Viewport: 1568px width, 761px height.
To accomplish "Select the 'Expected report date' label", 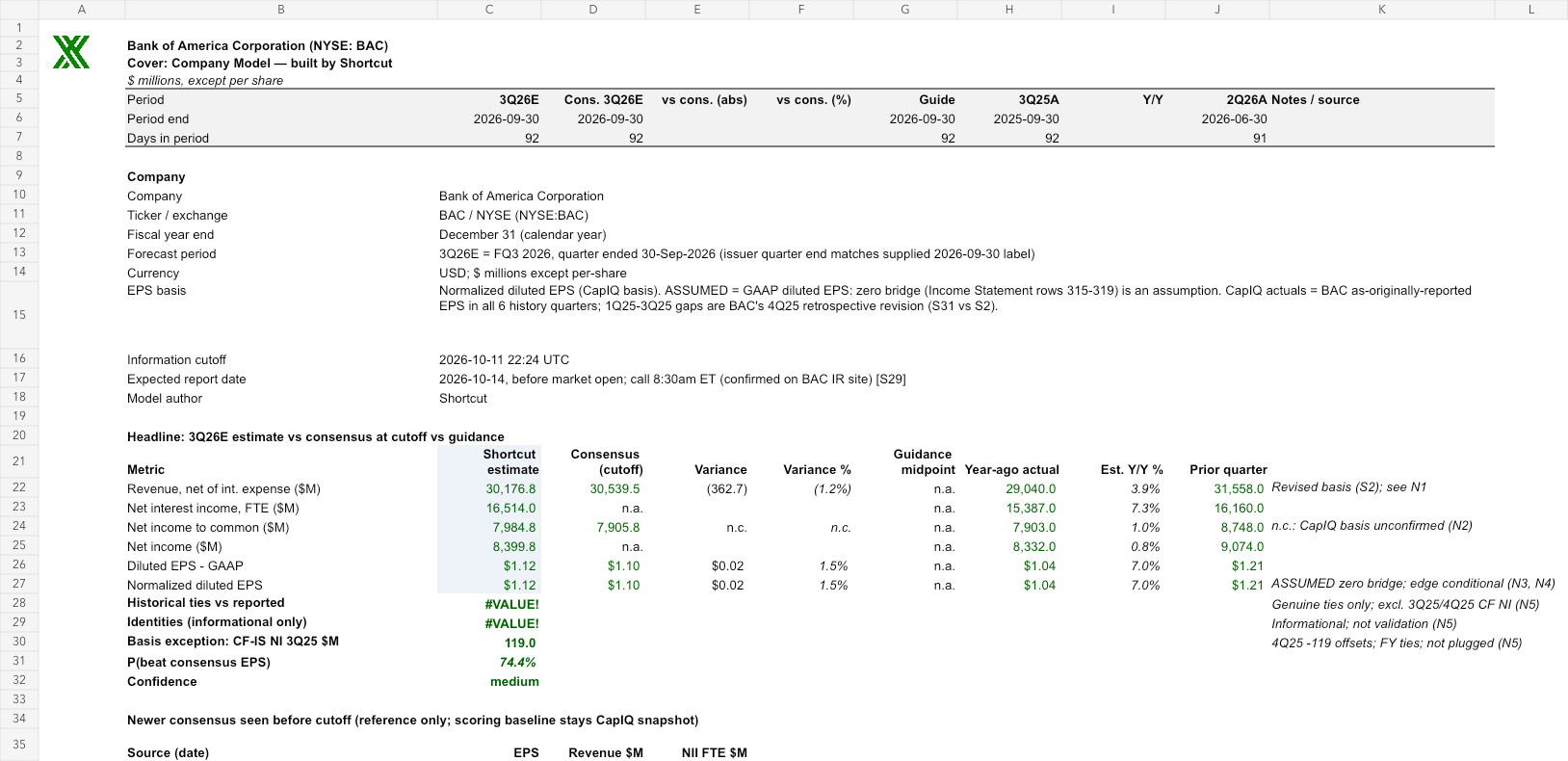I will point(187,380).
